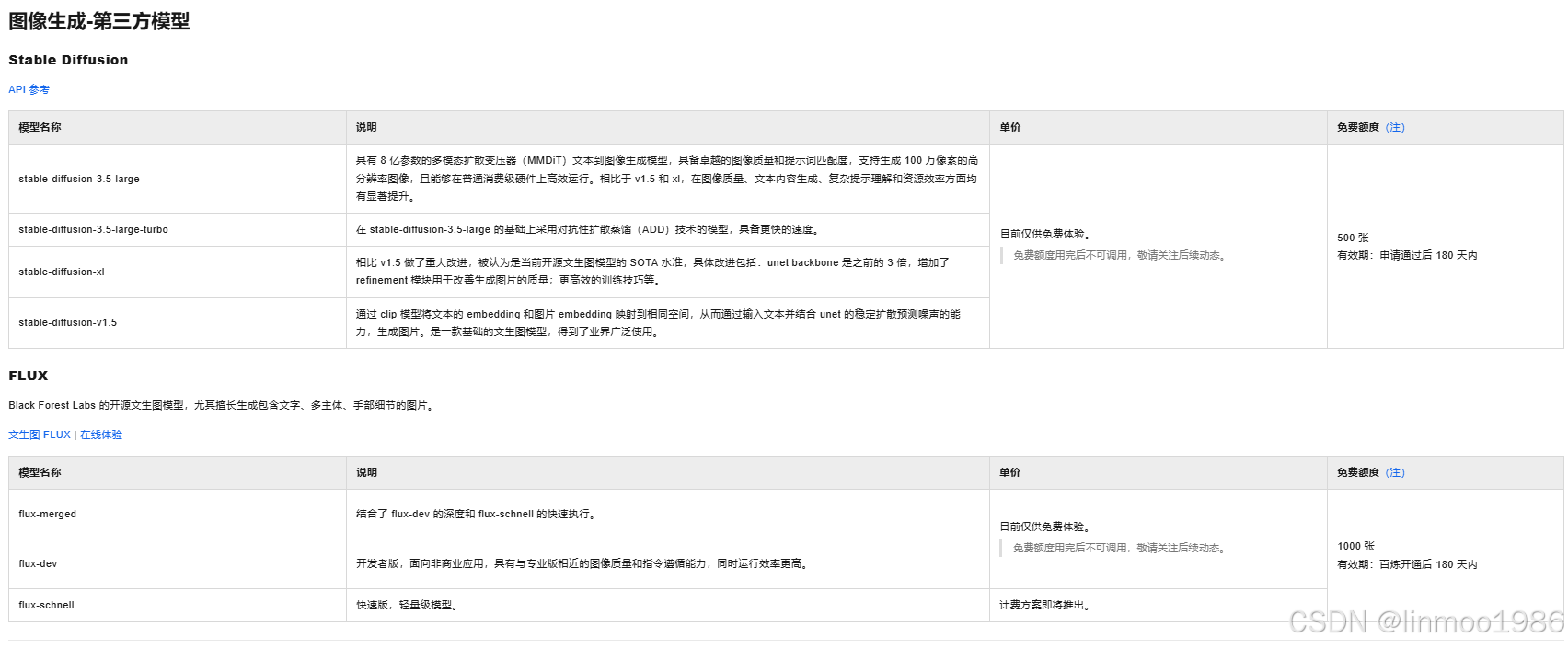Open the 文生图 FLUX link

click(x=40, y=435)
